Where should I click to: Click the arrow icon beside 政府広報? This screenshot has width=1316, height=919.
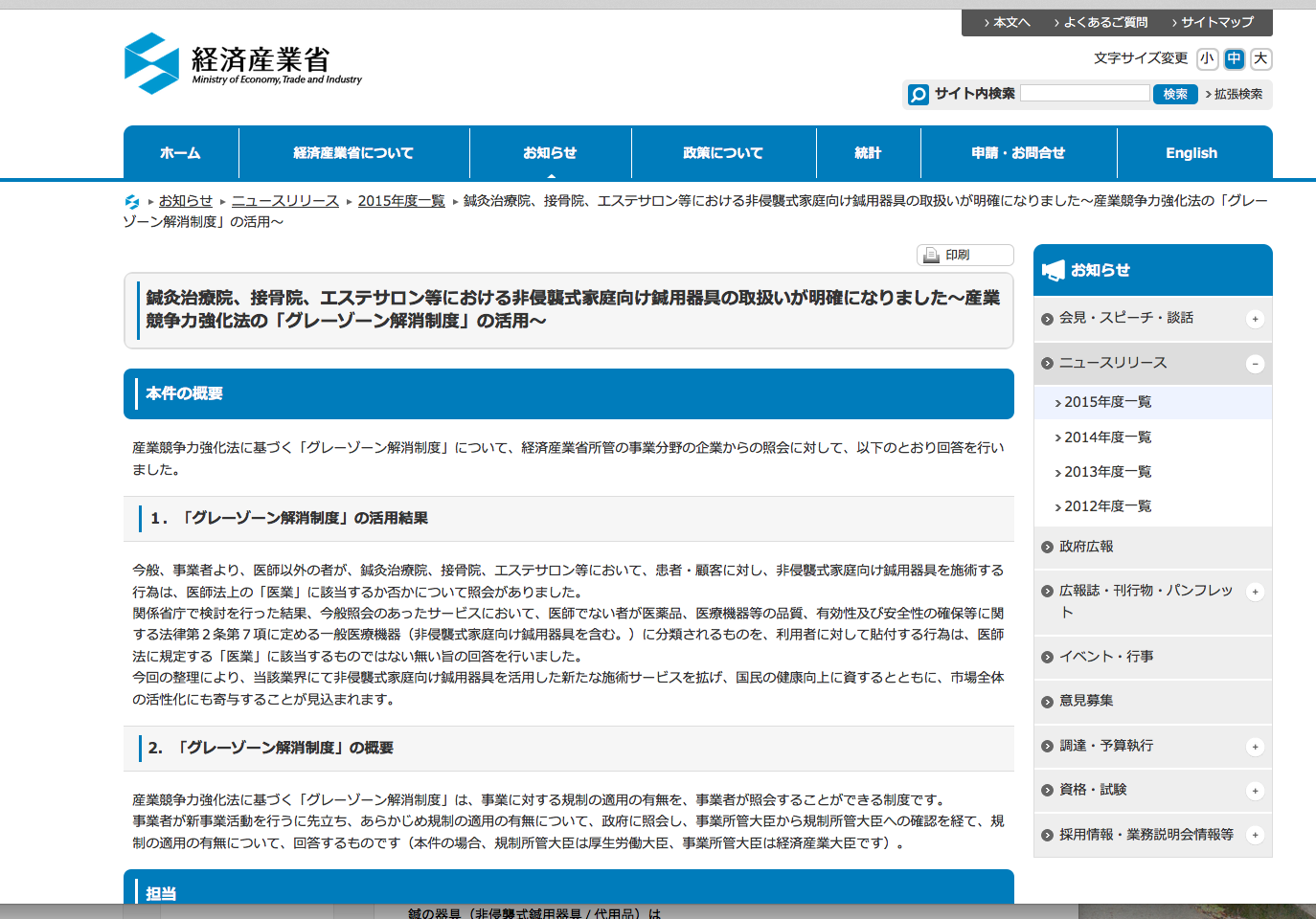click(1047, 548)
